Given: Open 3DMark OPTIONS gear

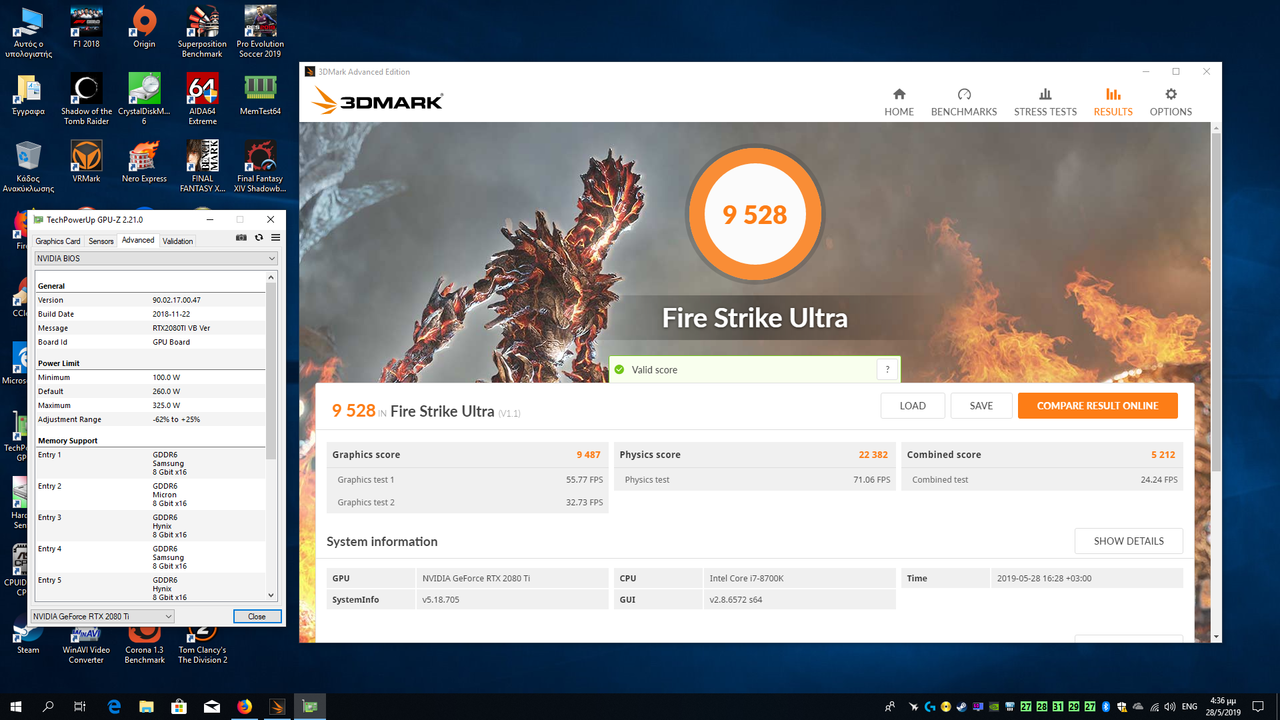Looking at the screenshot, I should pyautogui.click(x=1171, y=102).
